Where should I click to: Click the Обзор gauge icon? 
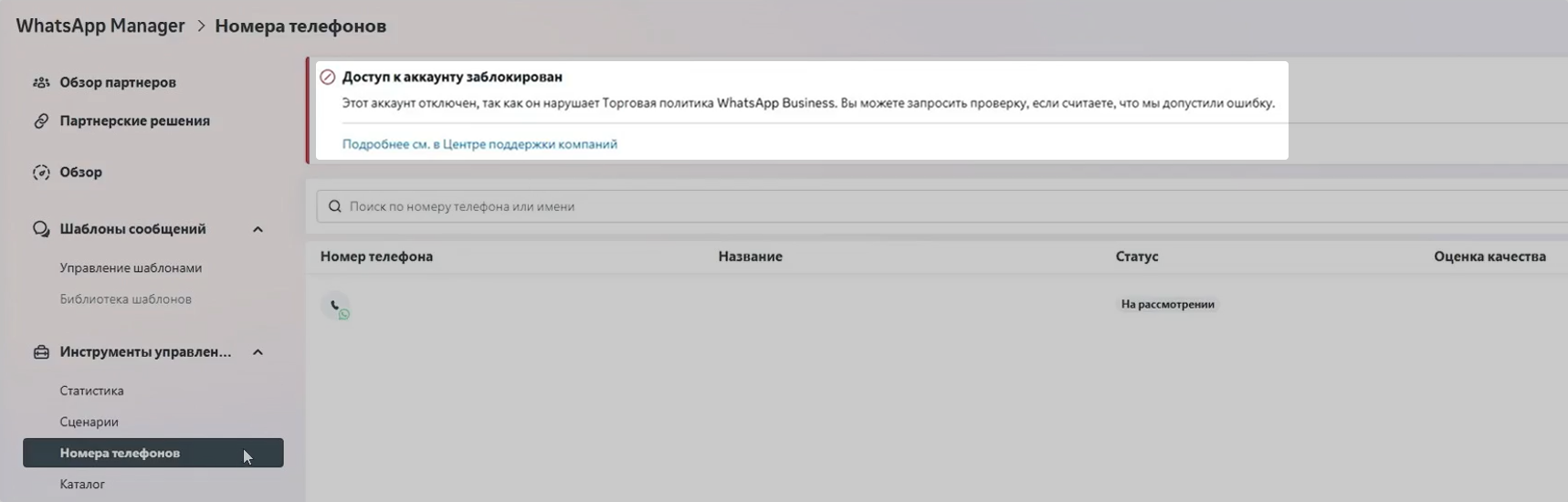pos(41,173)
